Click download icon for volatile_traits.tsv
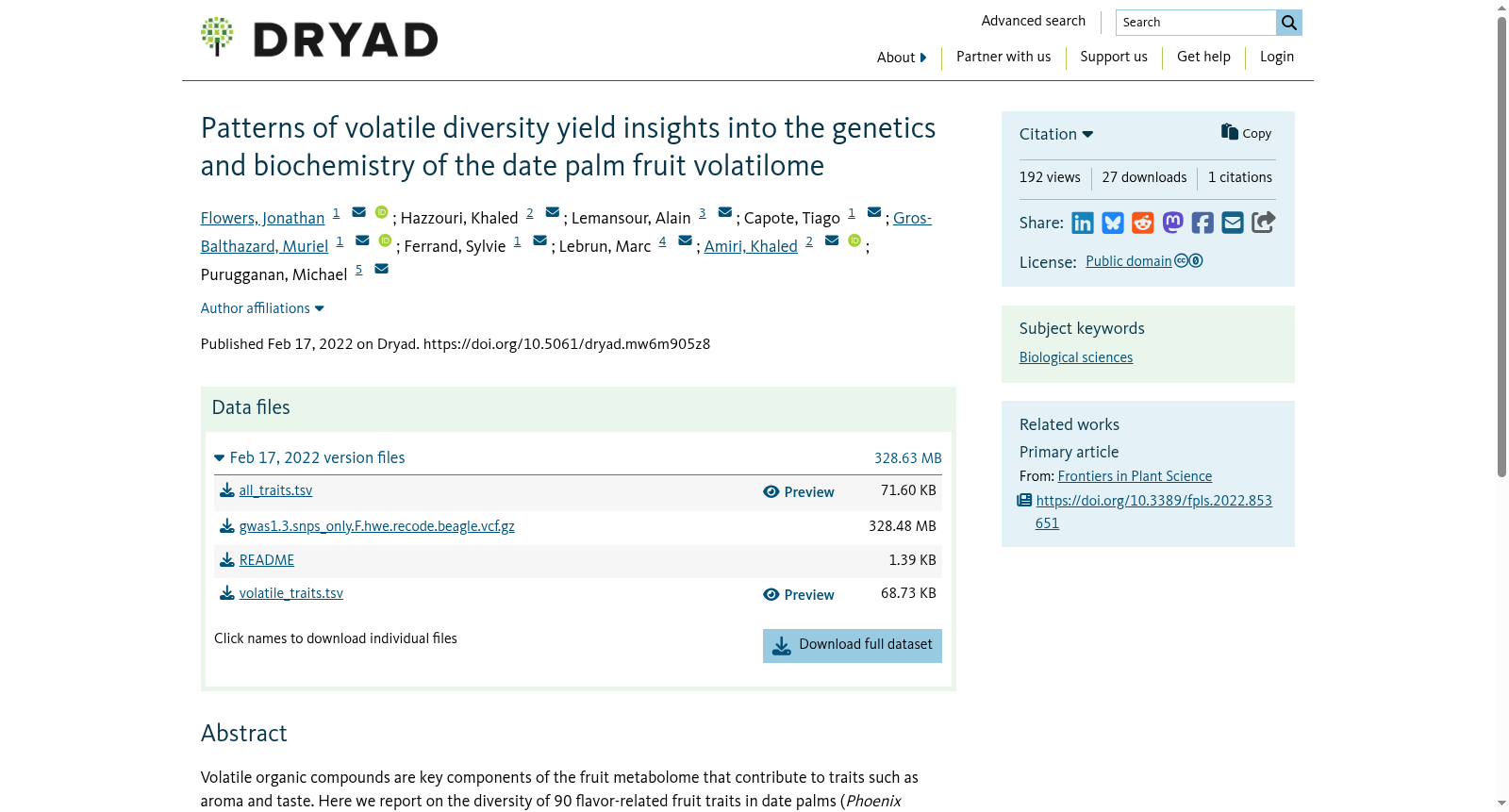1509x812 pixels. [x=227, y=593]
